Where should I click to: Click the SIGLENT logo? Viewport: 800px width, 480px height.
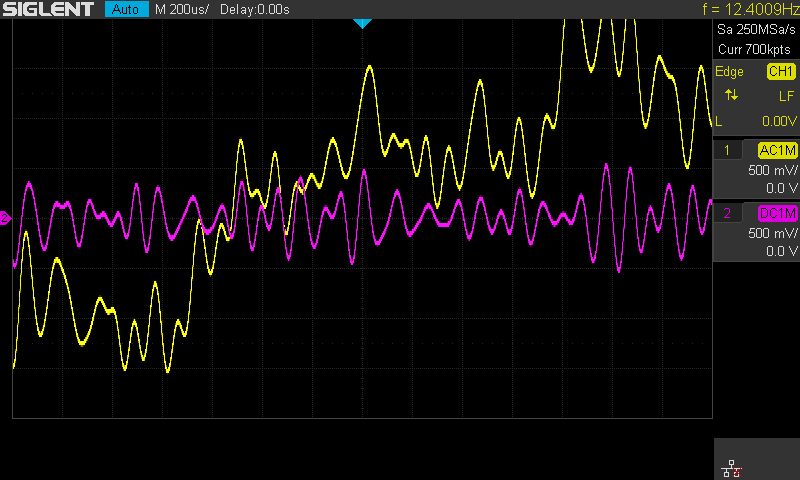point(48,9)
